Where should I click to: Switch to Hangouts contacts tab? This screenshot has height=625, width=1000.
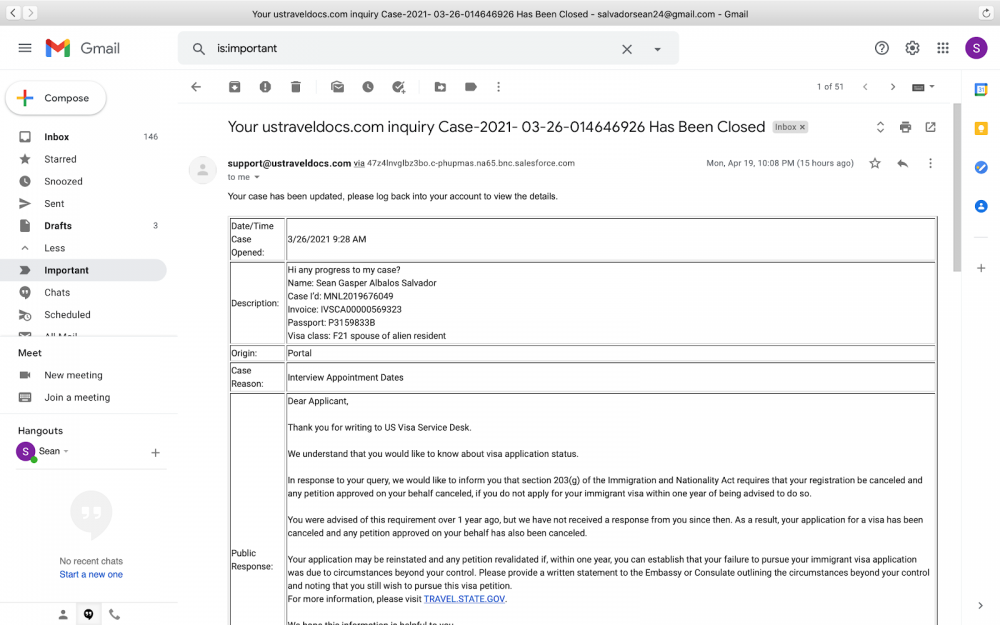coord(62,614)
